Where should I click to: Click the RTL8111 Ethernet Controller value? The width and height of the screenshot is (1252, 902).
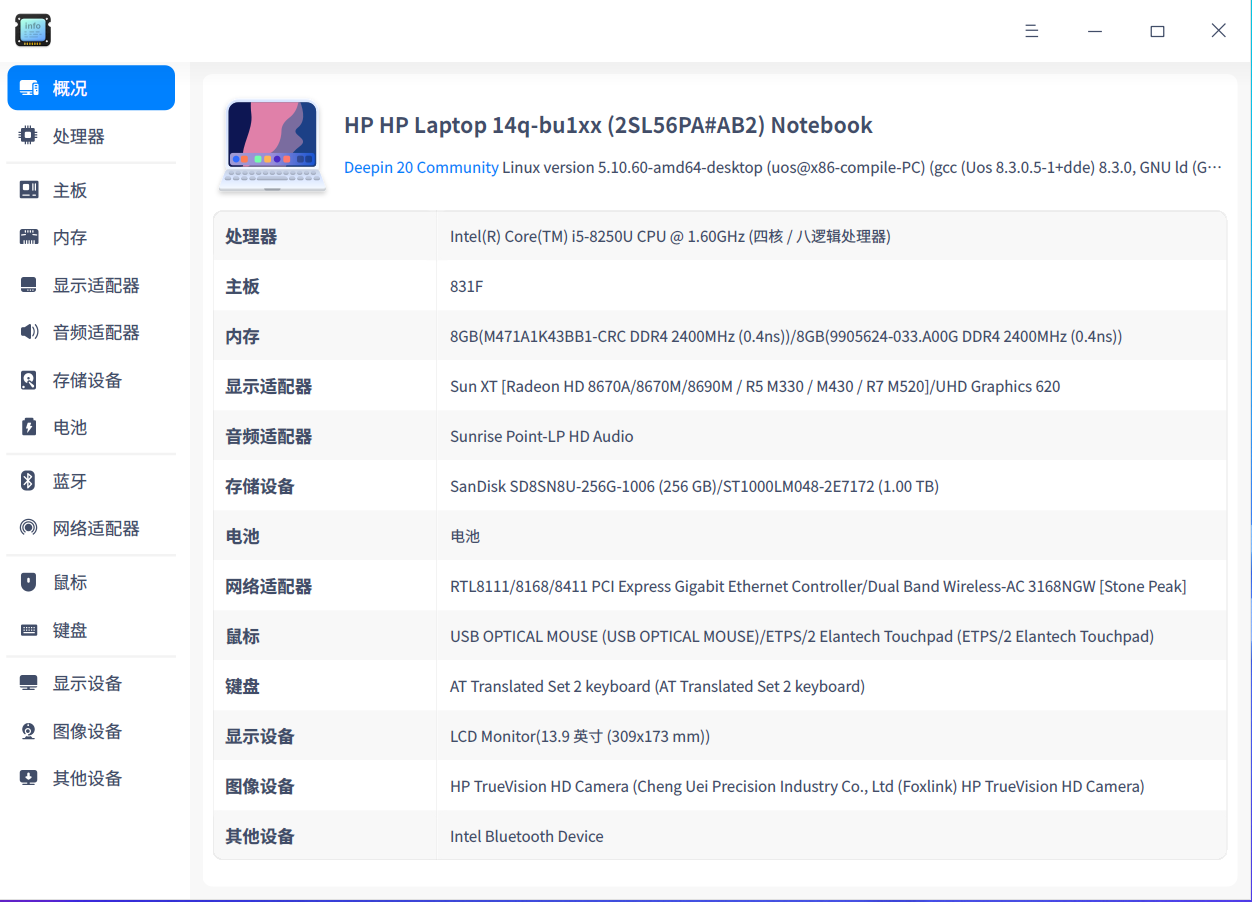tap(818, 586)
